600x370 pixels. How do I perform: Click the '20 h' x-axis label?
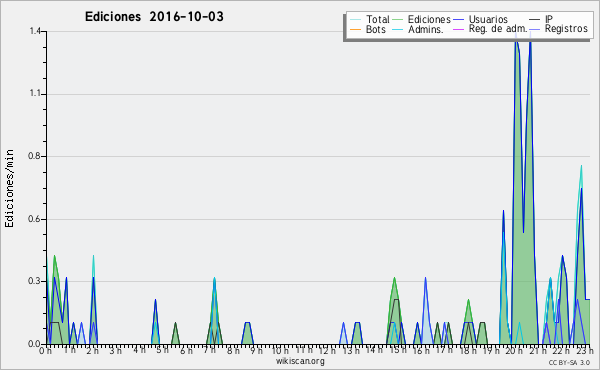tap(515, 351)
